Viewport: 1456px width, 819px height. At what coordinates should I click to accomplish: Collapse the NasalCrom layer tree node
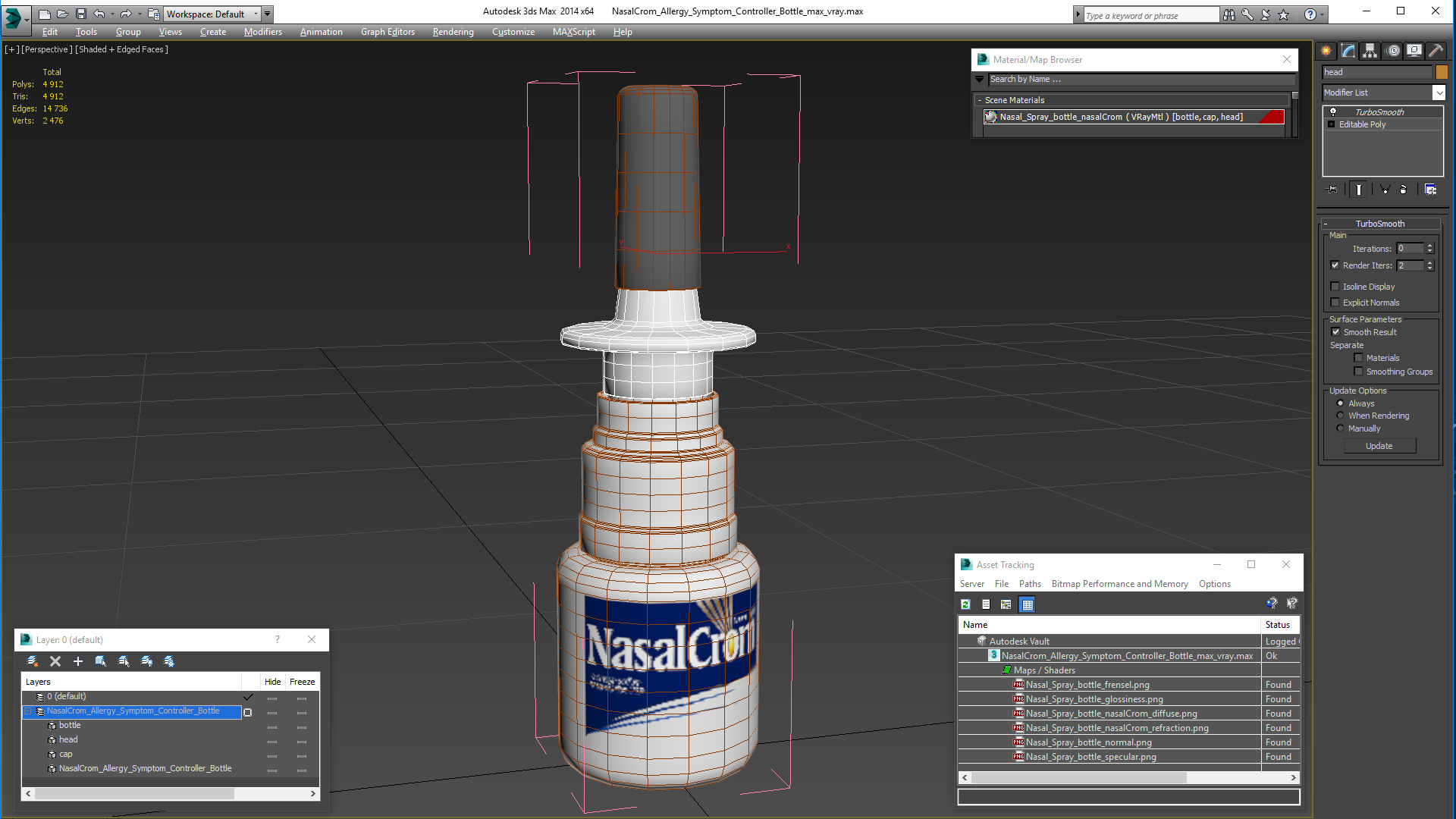tap(28, 711)
